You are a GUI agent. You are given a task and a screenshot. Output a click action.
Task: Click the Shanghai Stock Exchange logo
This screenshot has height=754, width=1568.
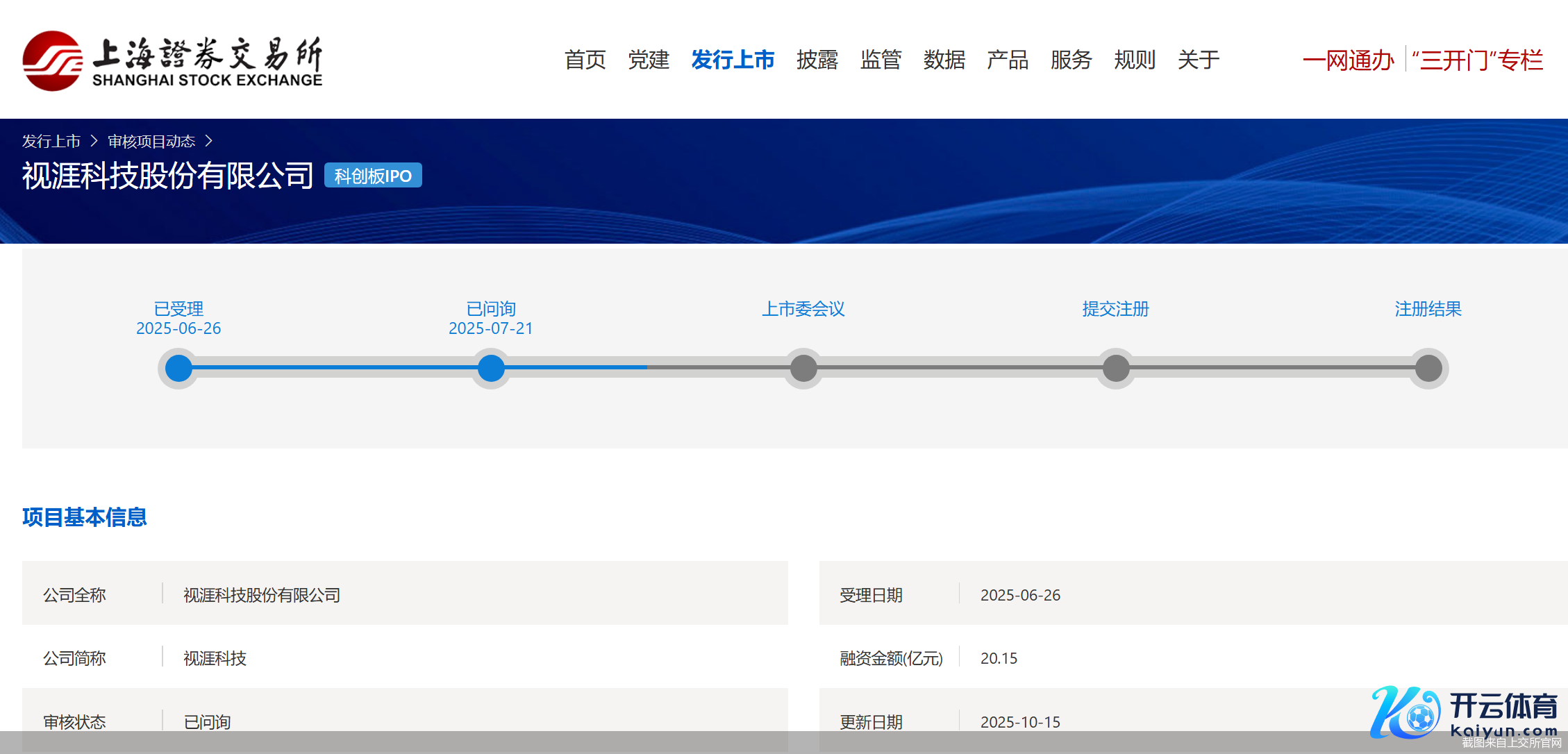pos(172,60)
